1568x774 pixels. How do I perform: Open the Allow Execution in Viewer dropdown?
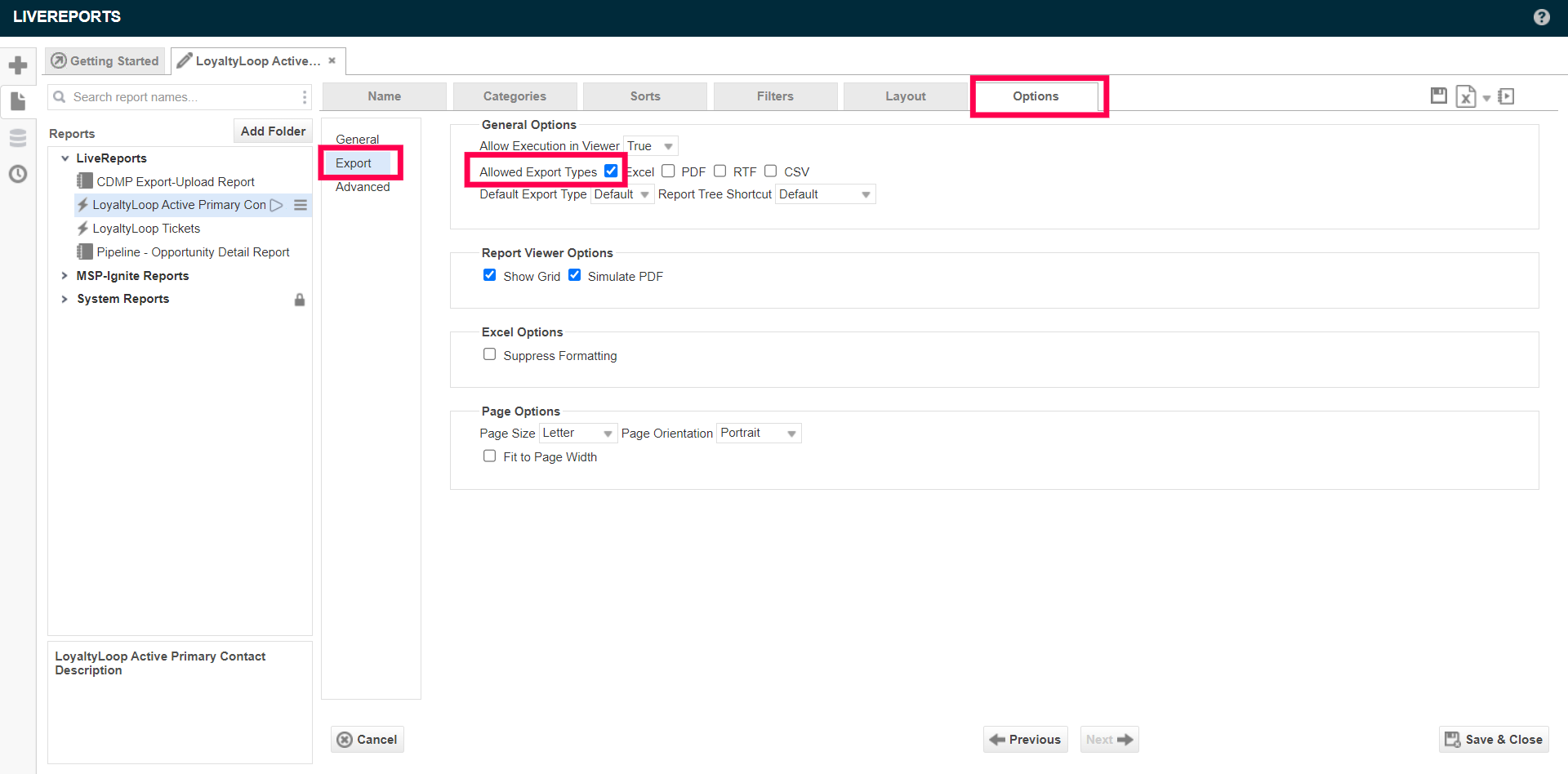click(x=651, y=146)
